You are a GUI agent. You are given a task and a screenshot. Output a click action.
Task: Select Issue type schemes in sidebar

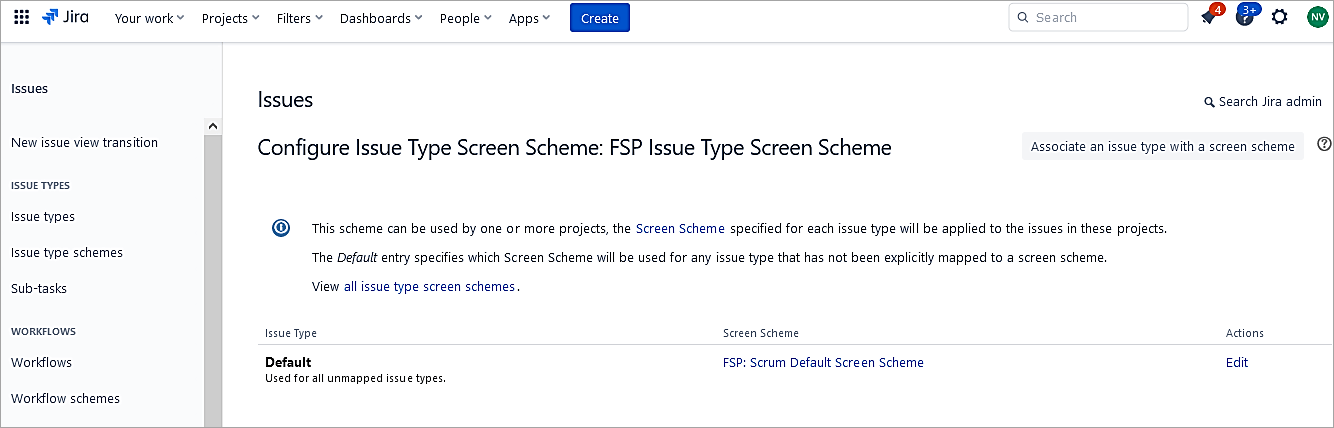click(x=67, y=253)
